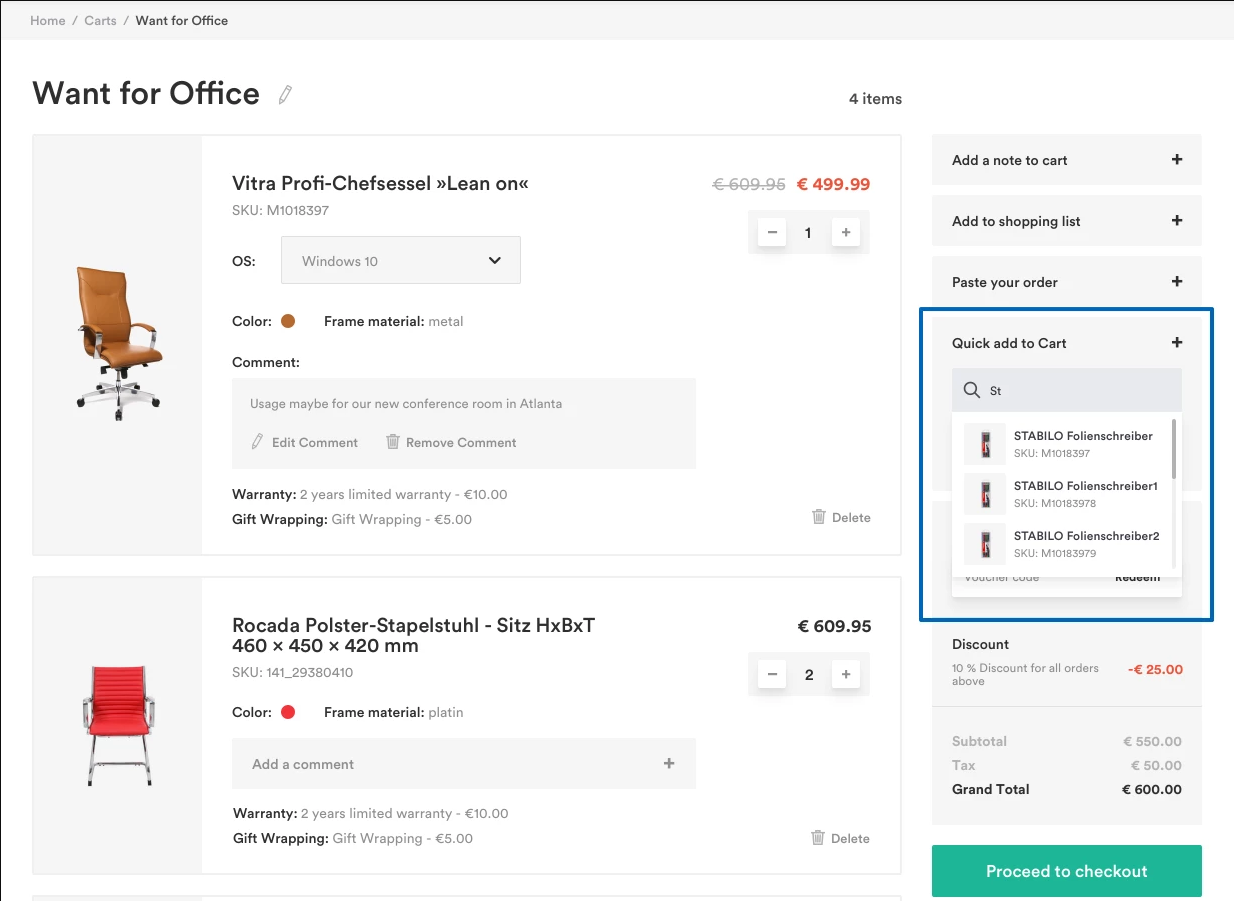Screen dimensions: 1234x901
Task: Expand Paste your order section
Action: pyautogui.click(x=1067, y=282)
